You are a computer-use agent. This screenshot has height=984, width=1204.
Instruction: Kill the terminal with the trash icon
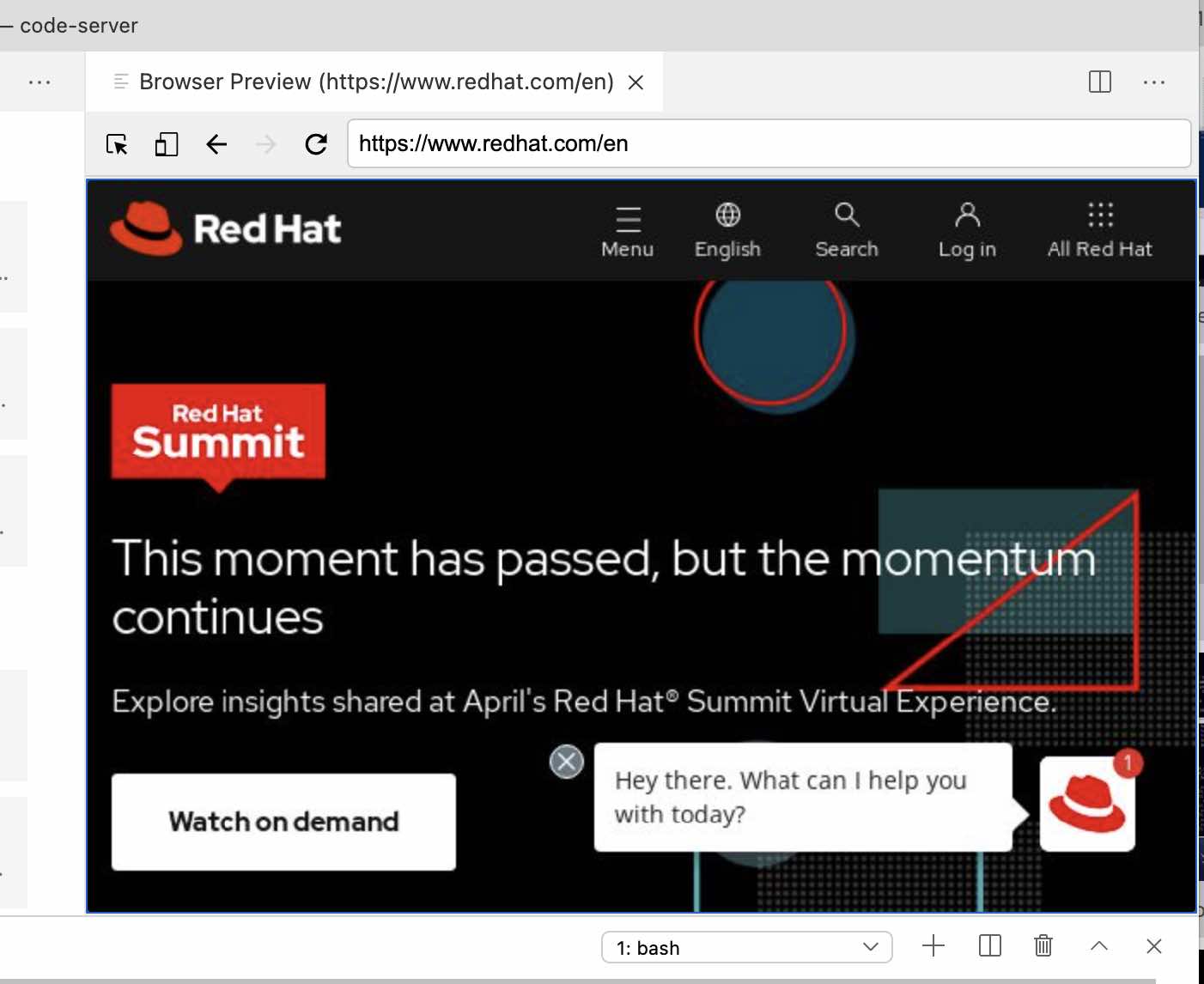[1043, 945]
